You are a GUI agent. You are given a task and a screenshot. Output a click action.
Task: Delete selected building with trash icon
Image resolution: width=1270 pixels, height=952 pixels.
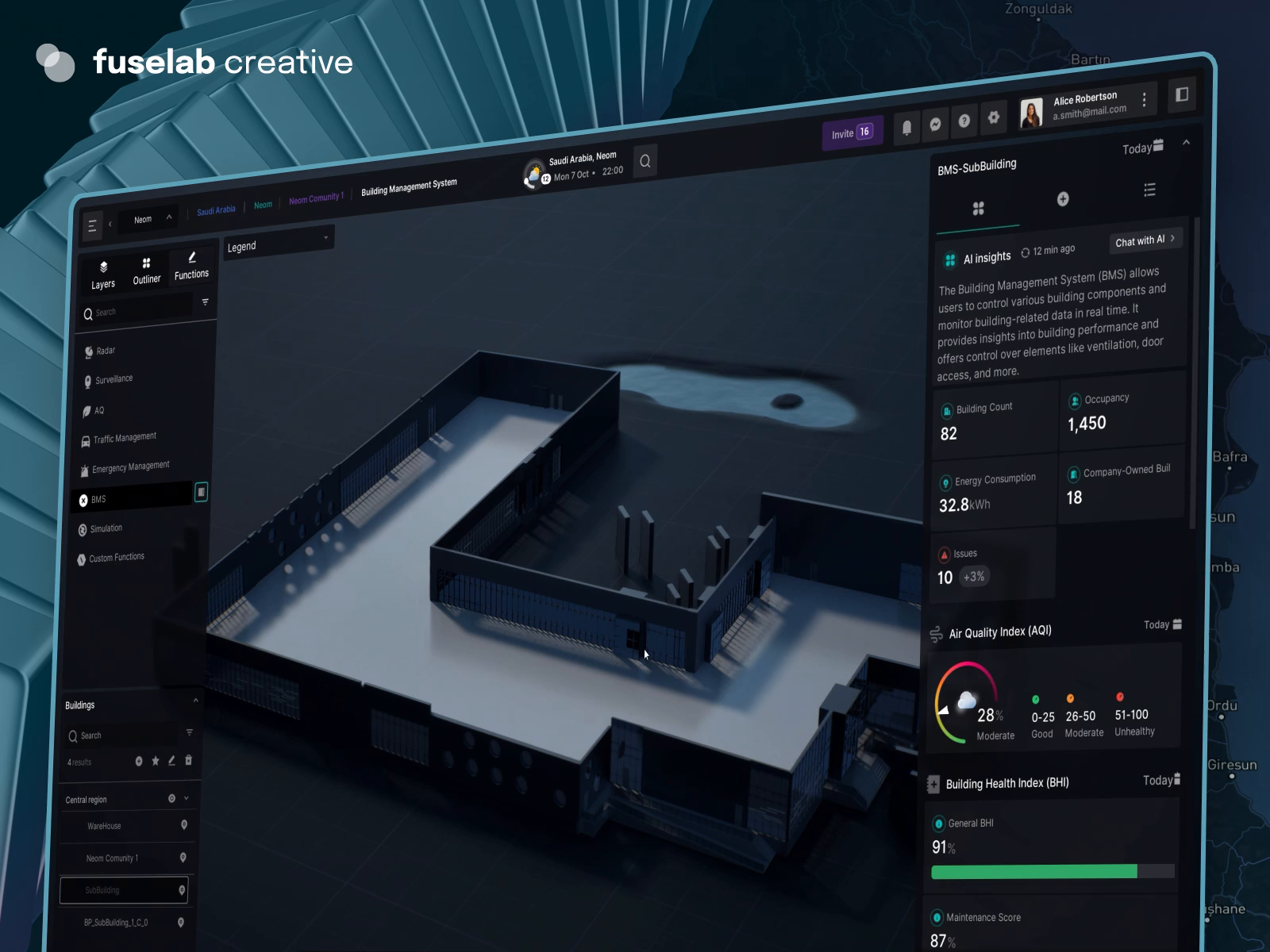pyautogui.click(x=188, y=760)
